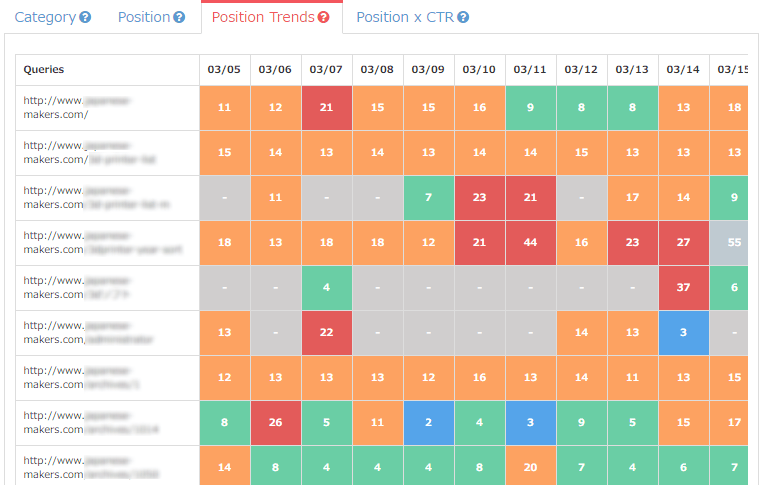Click the red cell showing 22
The image size is (762, 485).
point(326,333)
